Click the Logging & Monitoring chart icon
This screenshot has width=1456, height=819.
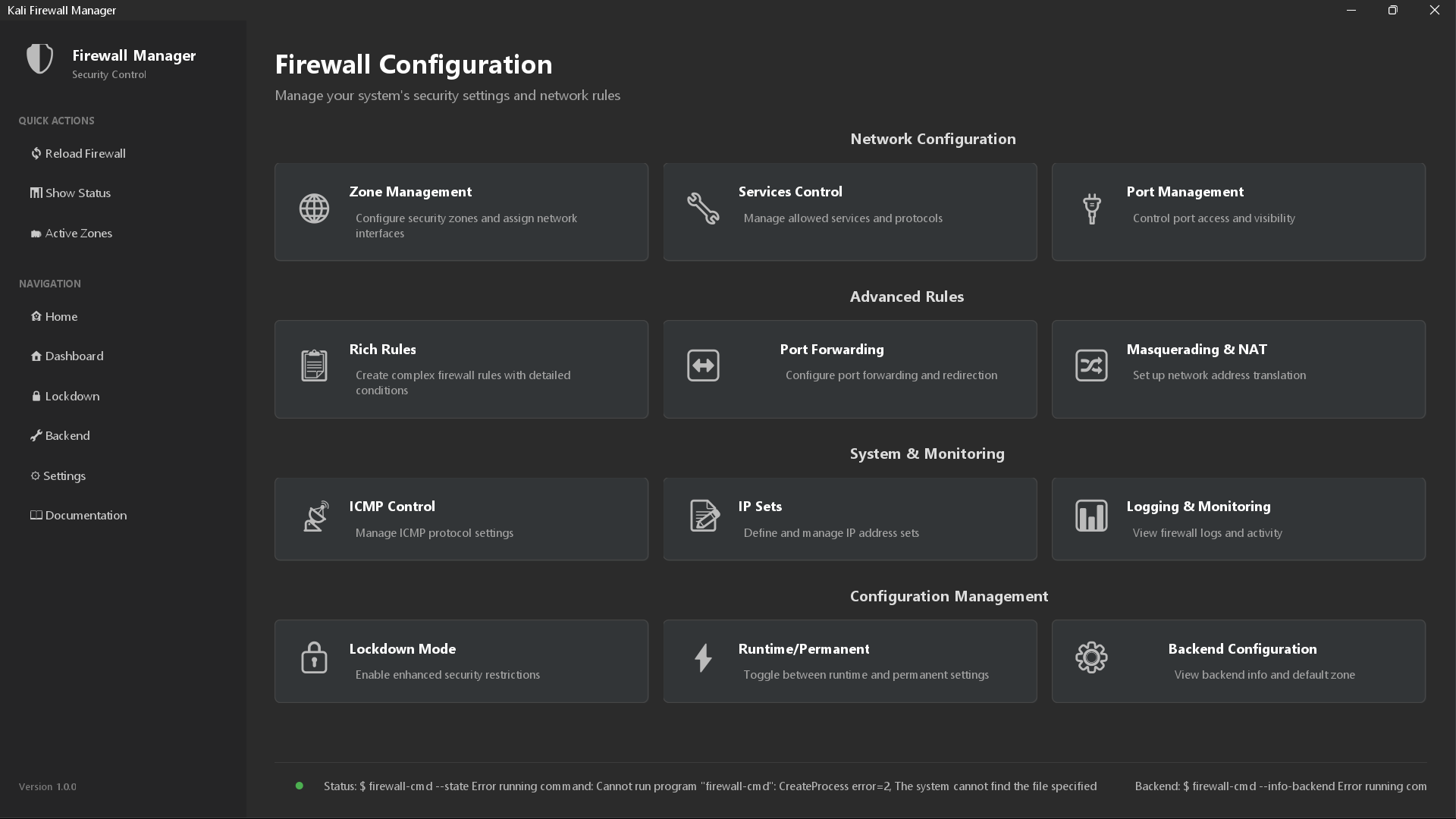click(1092, 516)
